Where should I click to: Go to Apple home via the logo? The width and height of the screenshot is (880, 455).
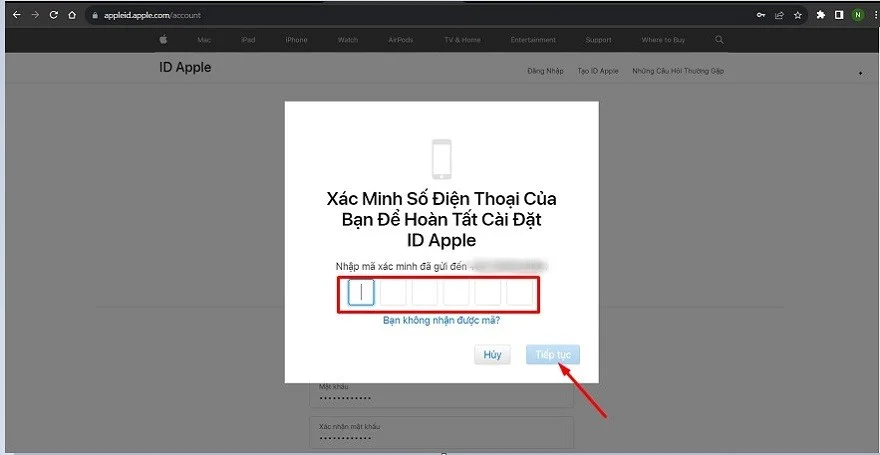(163, 40)
